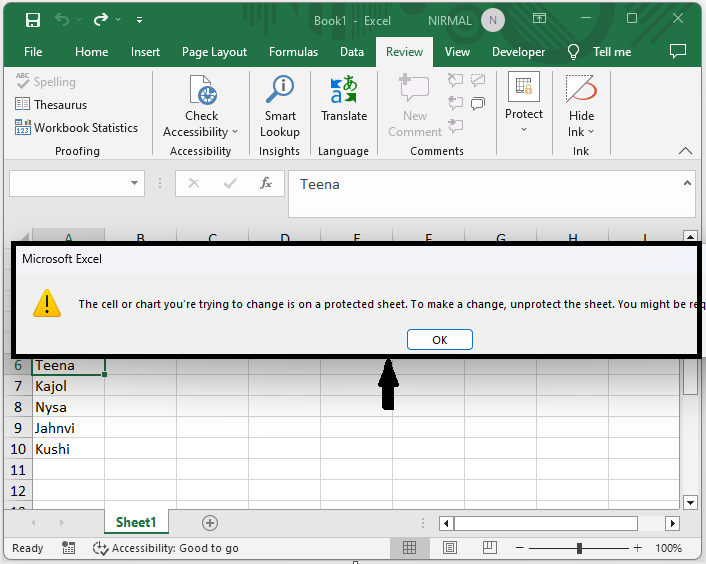Click Show/Hide Comment icon

478,81
